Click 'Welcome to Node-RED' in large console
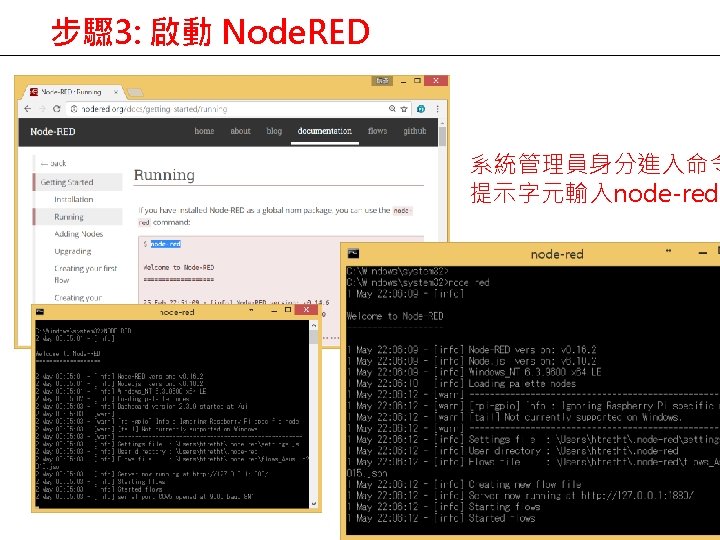The image size is (720, 540). (395, 316)
